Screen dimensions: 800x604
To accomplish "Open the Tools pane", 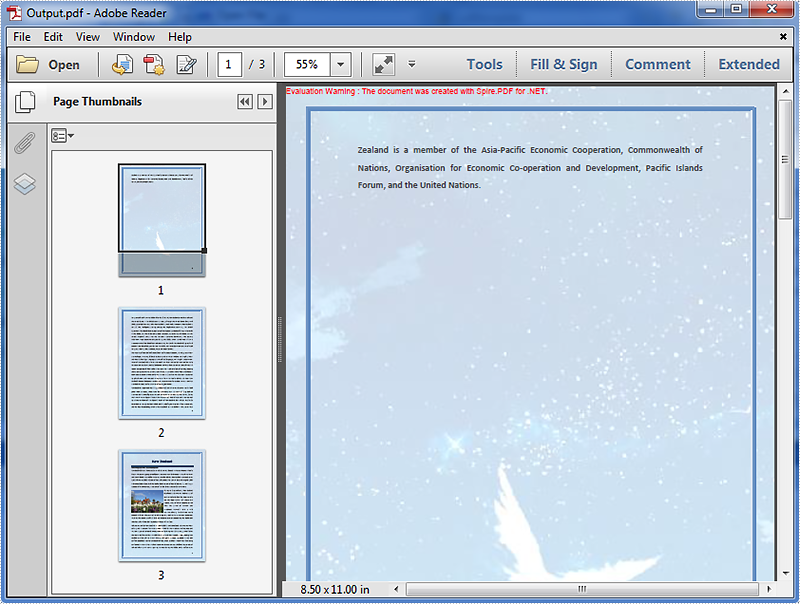I will click(484, 64).
